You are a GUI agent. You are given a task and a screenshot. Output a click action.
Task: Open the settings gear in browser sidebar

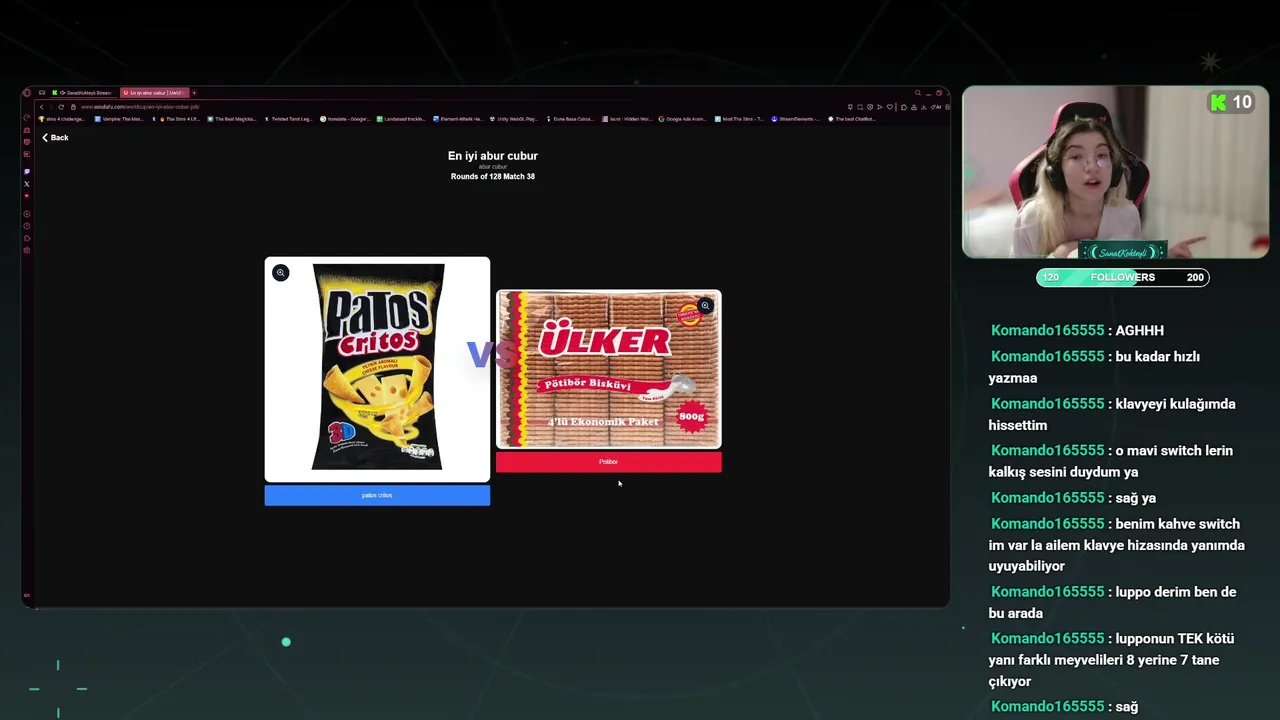coord(27,250)
